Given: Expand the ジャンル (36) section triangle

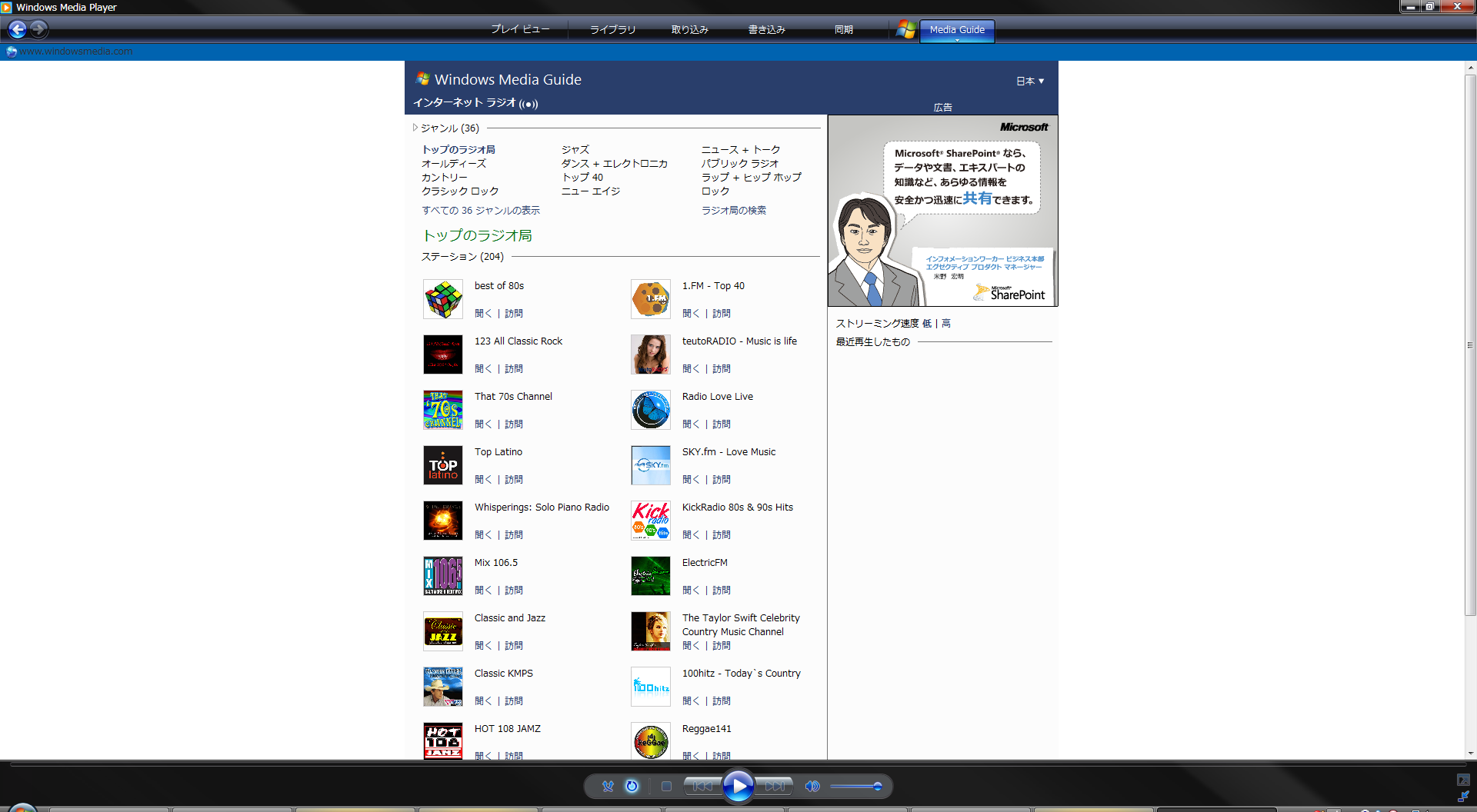Looking at the screenshot, I should click(x=415, y=128).
